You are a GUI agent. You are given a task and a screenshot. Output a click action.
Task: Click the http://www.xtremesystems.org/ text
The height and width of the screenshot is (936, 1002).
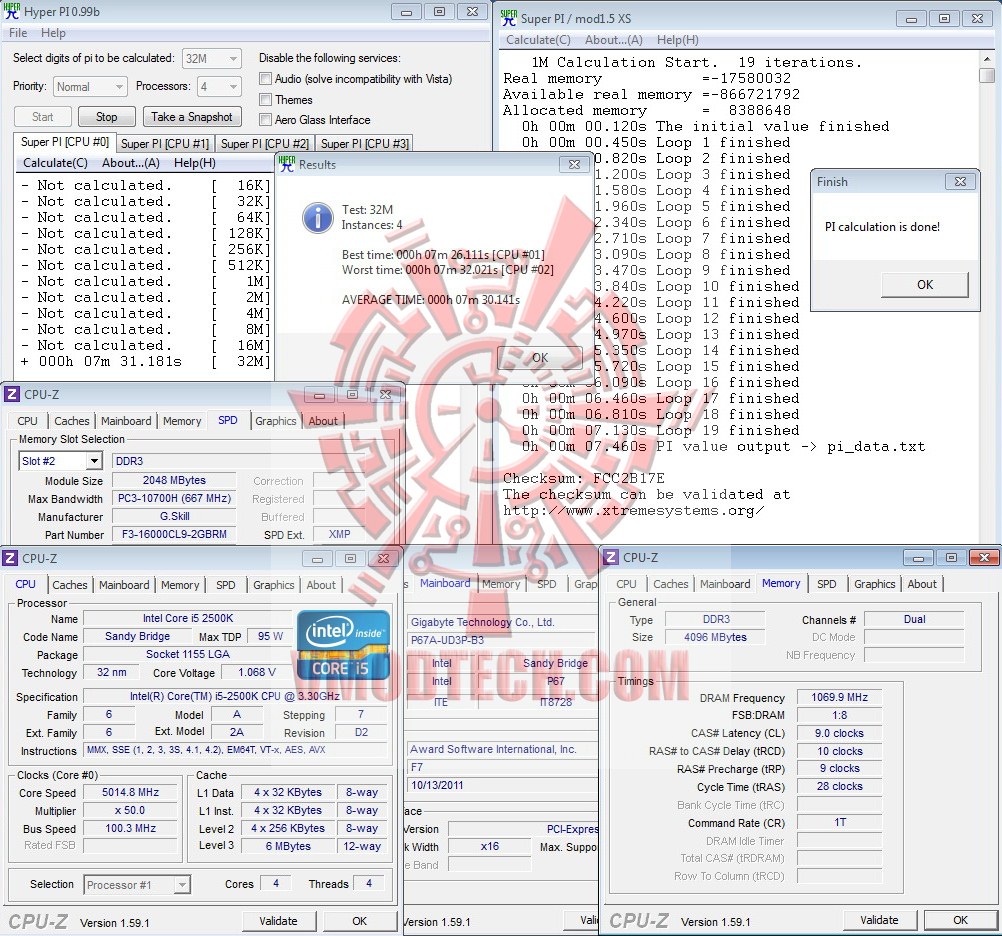[x=633, y=510]
